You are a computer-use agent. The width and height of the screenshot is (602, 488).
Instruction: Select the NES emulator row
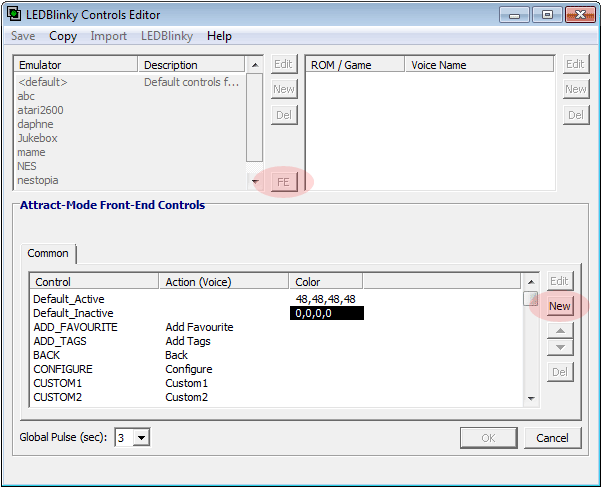[131, 166]
